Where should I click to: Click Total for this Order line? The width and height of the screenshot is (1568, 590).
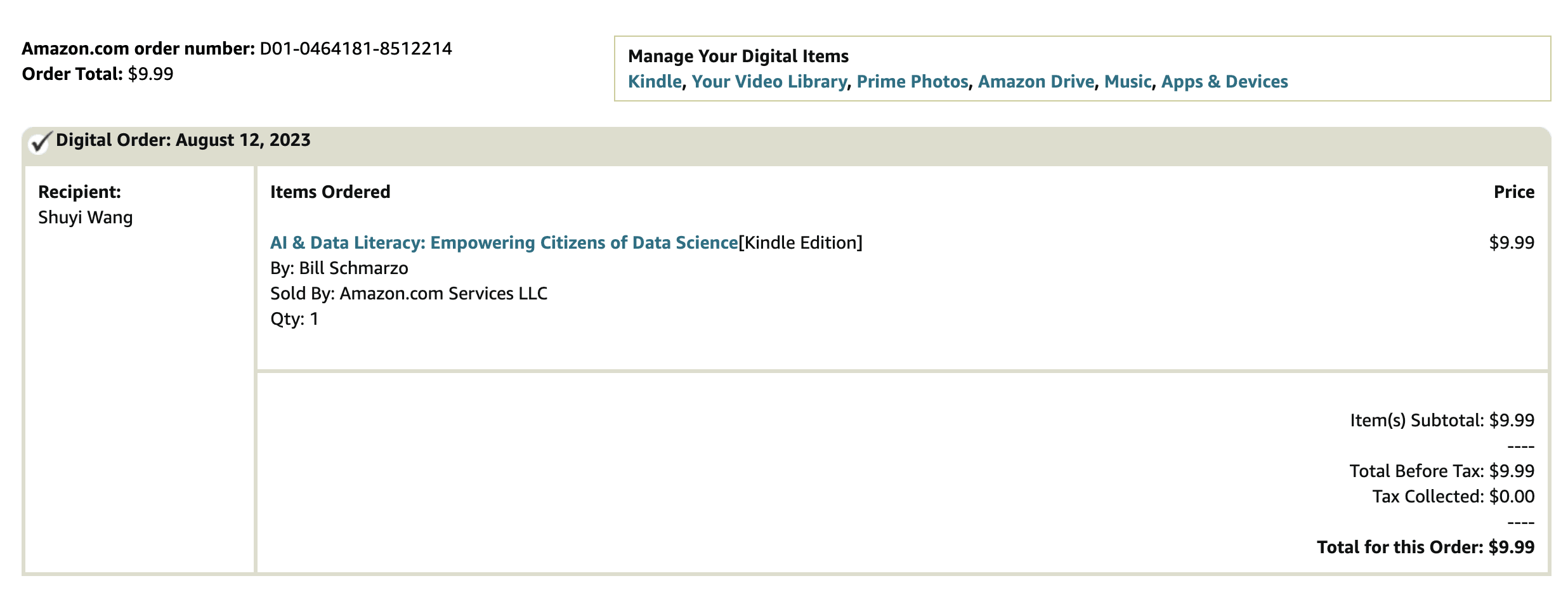(1425, 547)
